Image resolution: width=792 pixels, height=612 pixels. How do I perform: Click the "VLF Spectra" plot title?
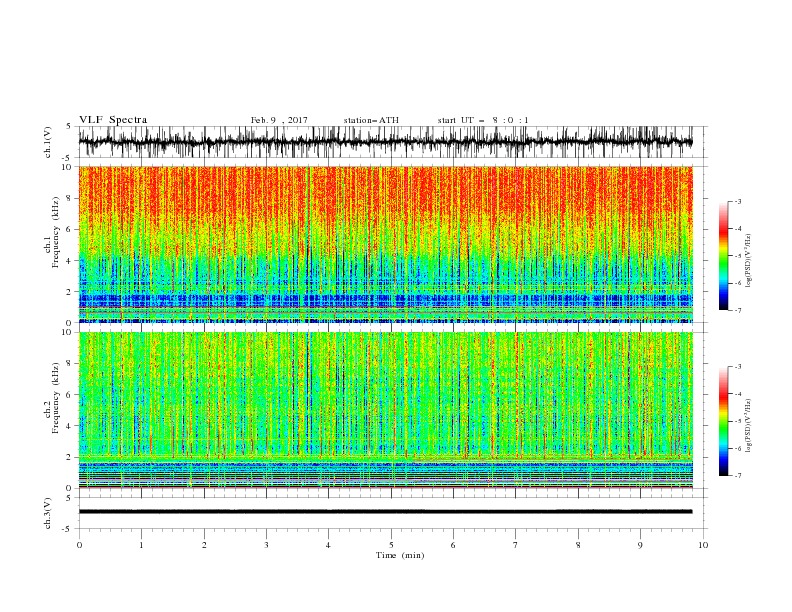click(x=113, y=120)
